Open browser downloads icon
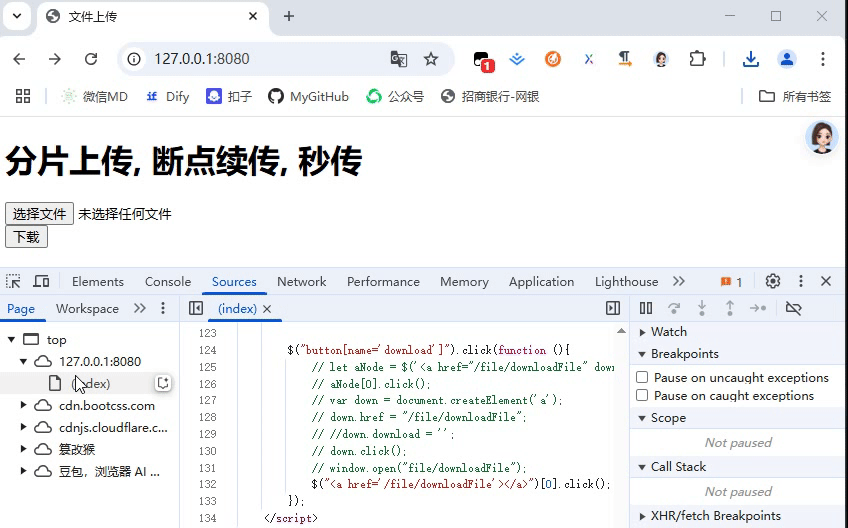 click(751, 58)
